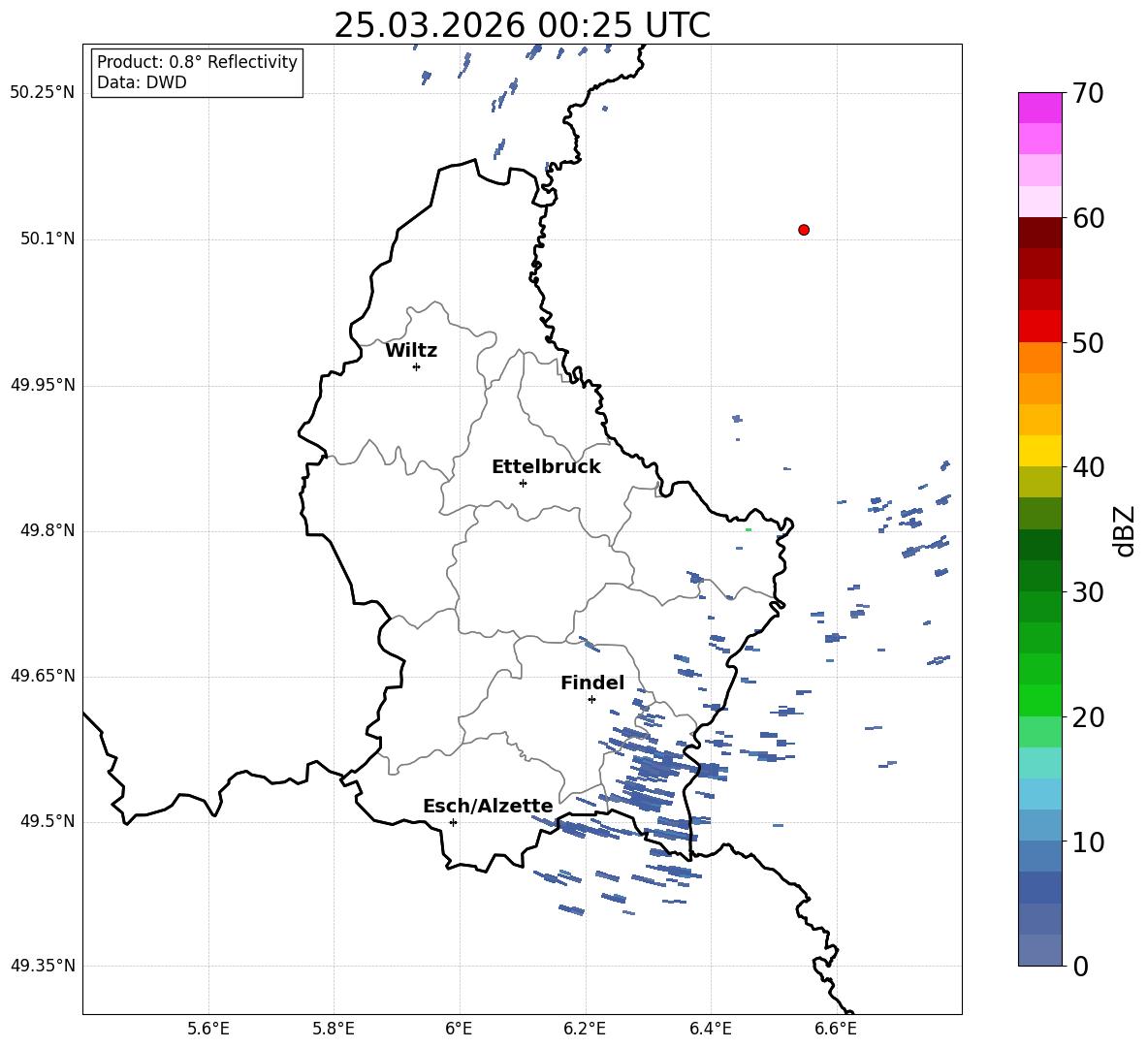Screen dimensions: 1148x1048
Task: Click the title 25.03.2026 00:25 UTC
Action: pos(522,25)
